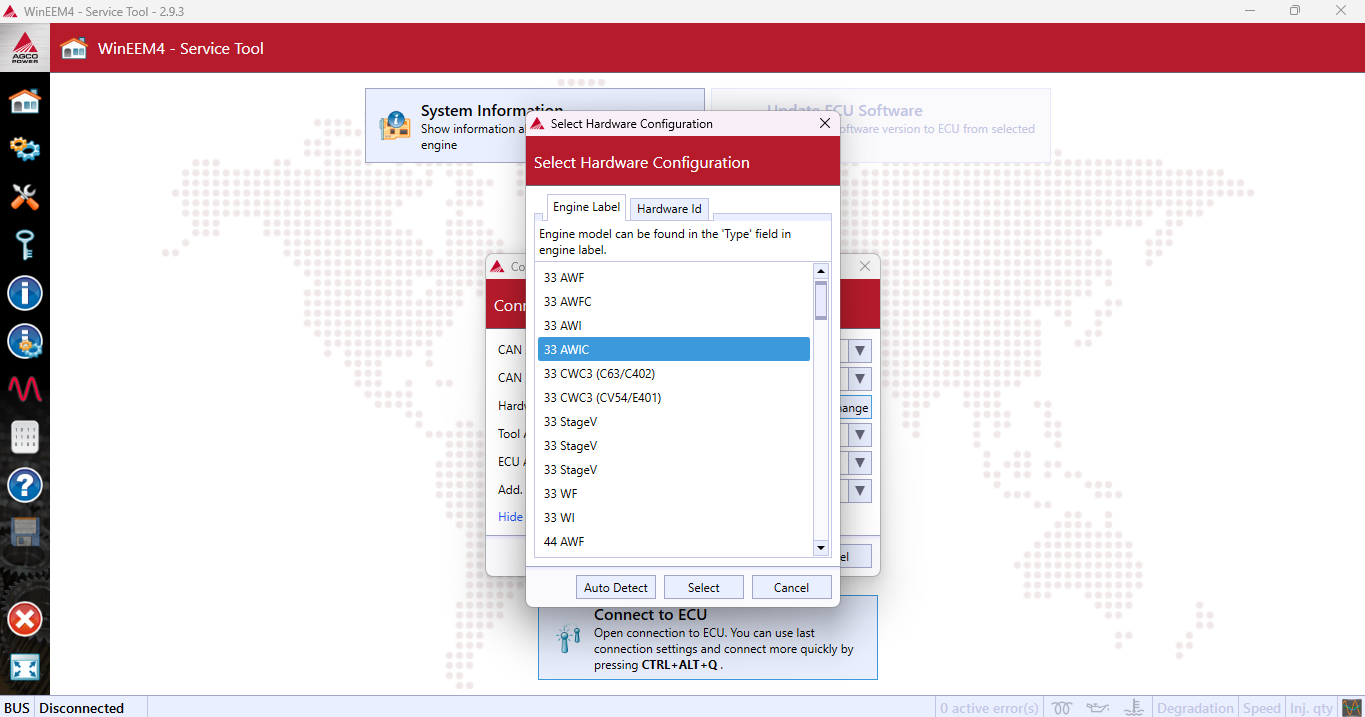The width and height of the screenshot is (1365, 717).
Task: Click the Disconnected BUS status text
Action: [x=82, y=708]
